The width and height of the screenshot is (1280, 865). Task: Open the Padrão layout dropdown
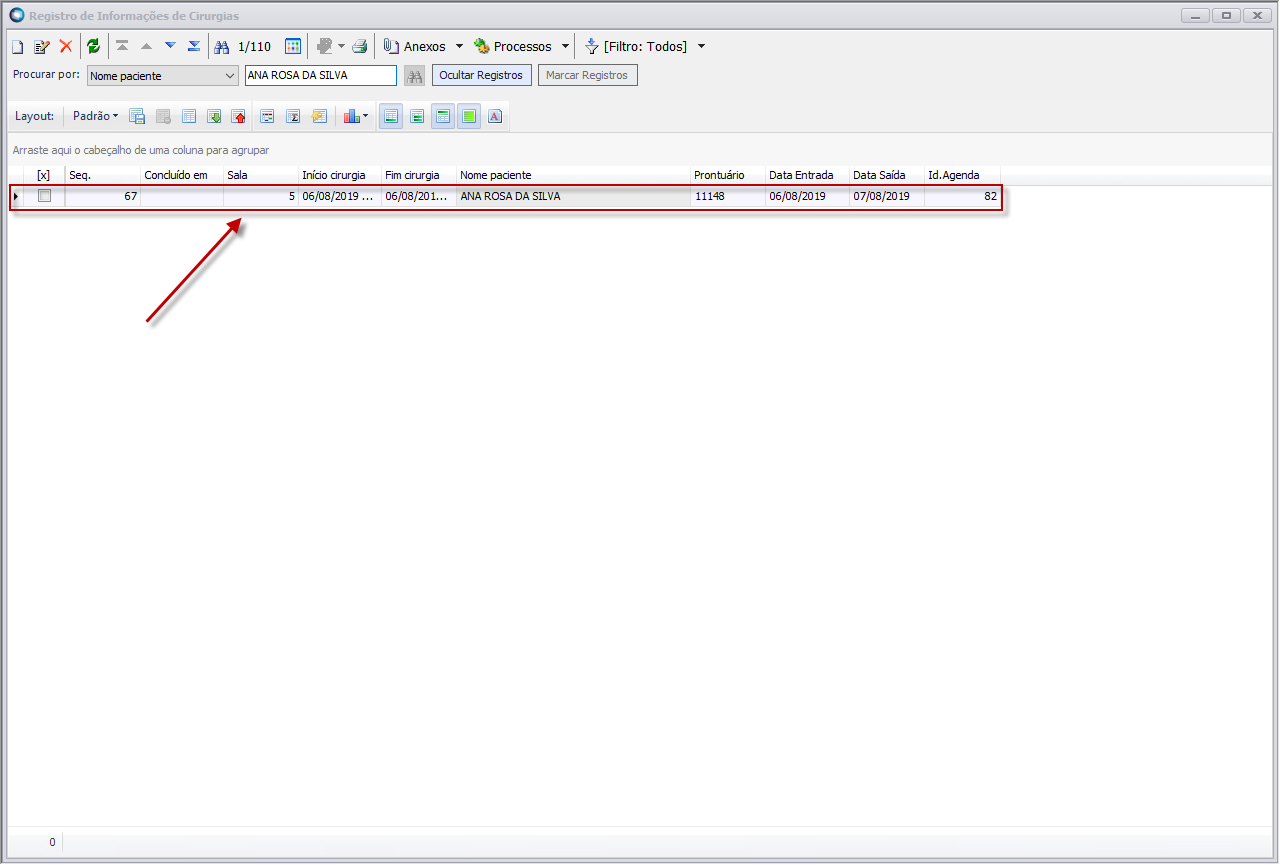tap(95, 116)
